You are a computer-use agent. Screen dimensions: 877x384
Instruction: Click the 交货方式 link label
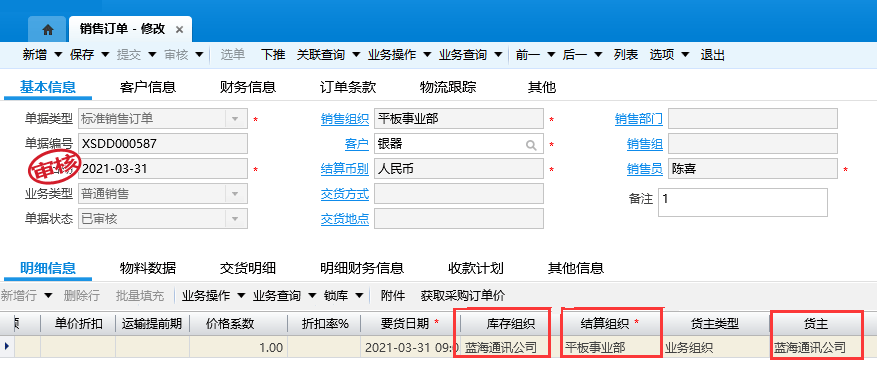[x=345, y=195]
